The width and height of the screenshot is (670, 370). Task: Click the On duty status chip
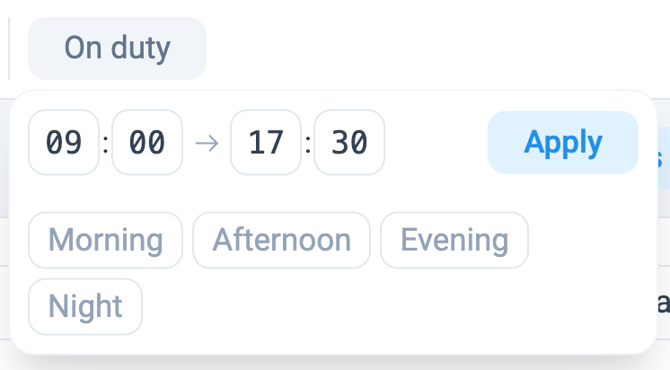tap(117, 48)
